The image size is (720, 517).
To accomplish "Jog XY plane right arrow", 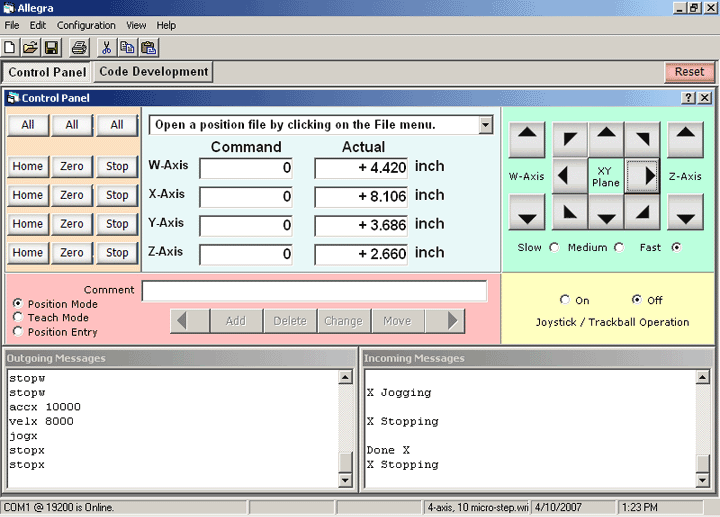I will 642,176.
